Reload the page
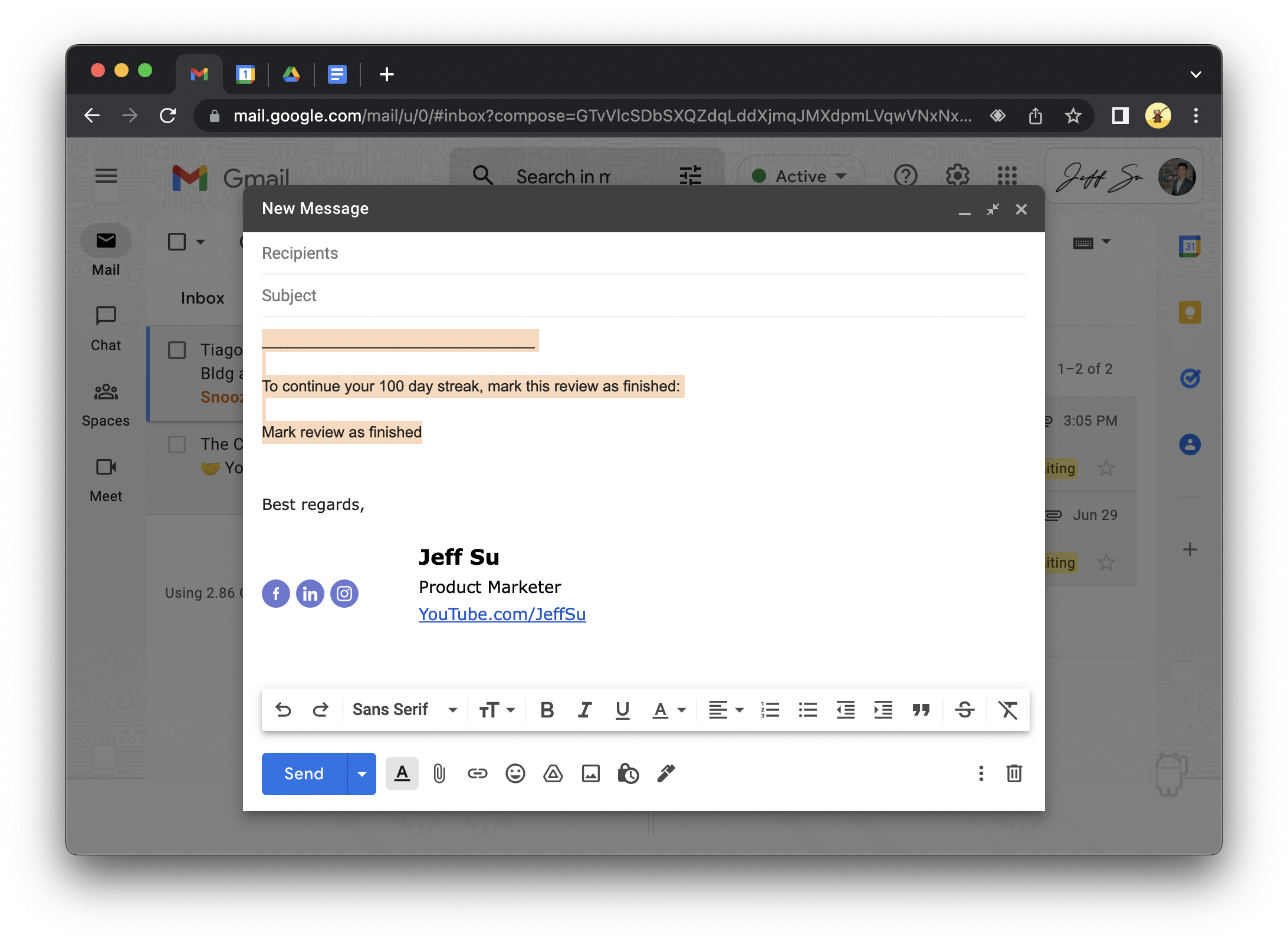The image size is (1288, 942). (x=167, y=116)
